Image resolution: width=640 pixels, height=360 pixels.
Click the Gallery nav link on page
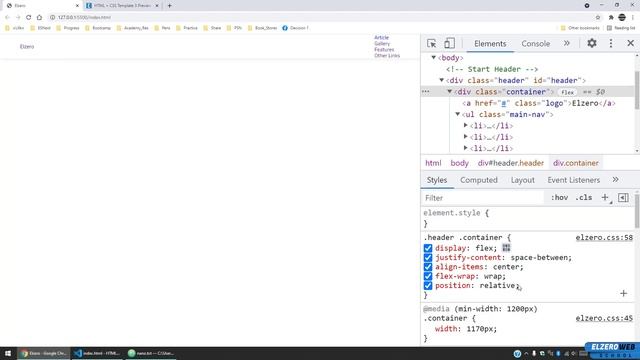(x=382, y=44)
